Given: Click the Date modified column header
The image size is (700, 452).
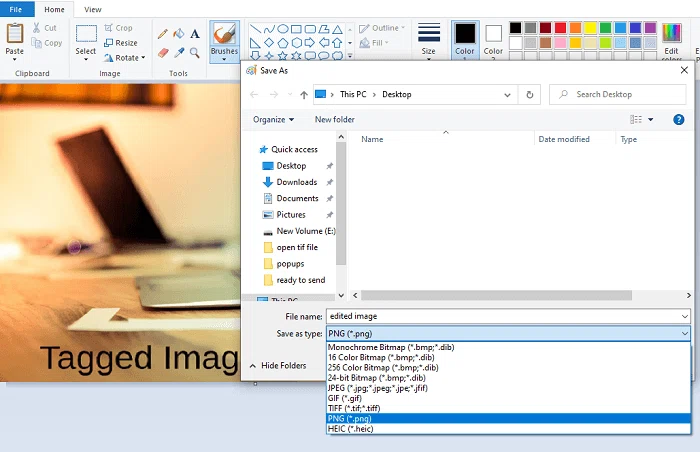Looking at the screenshot, I should [564, 139].
